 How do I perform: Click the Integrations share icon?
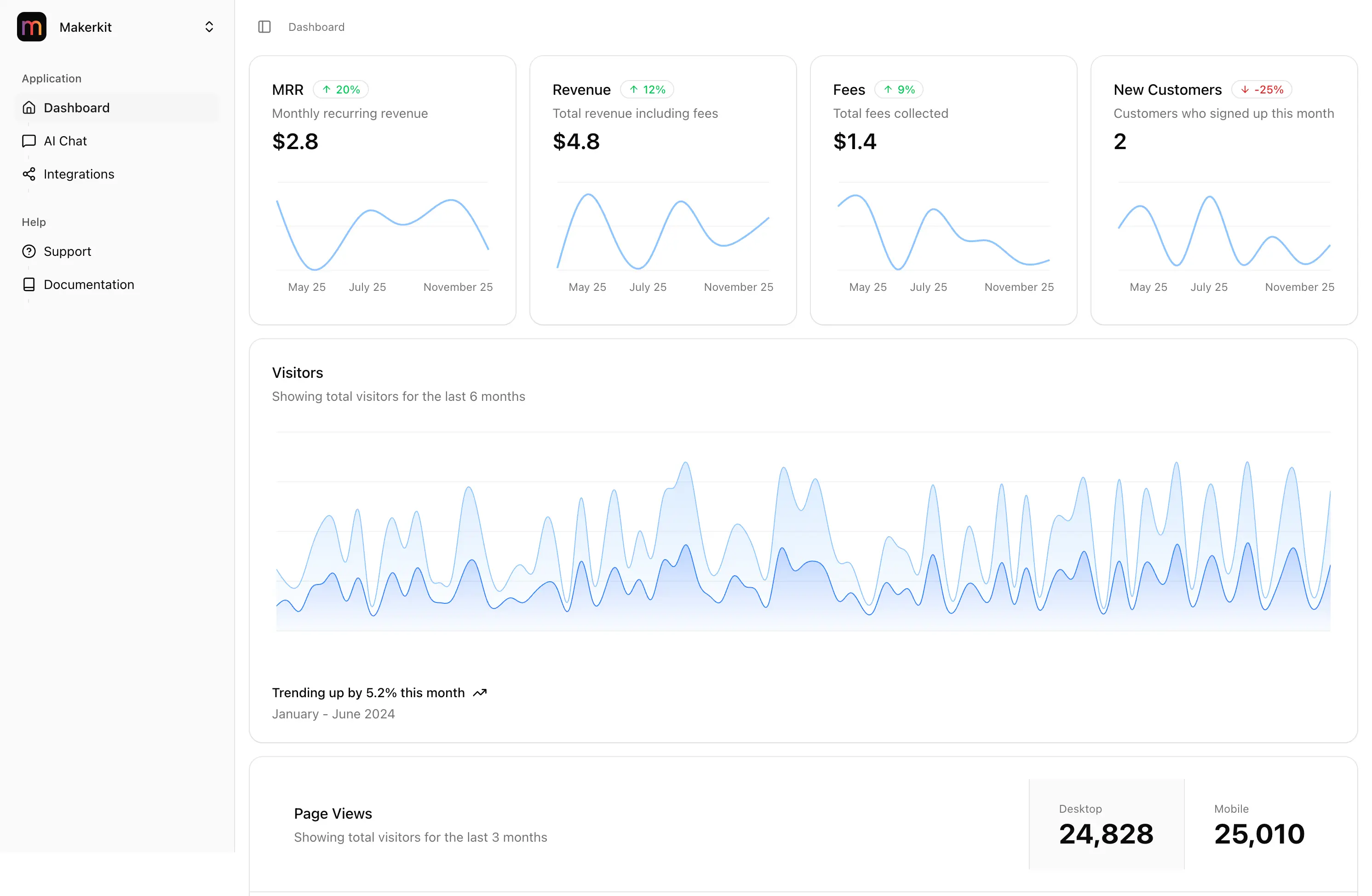[29, 174]
